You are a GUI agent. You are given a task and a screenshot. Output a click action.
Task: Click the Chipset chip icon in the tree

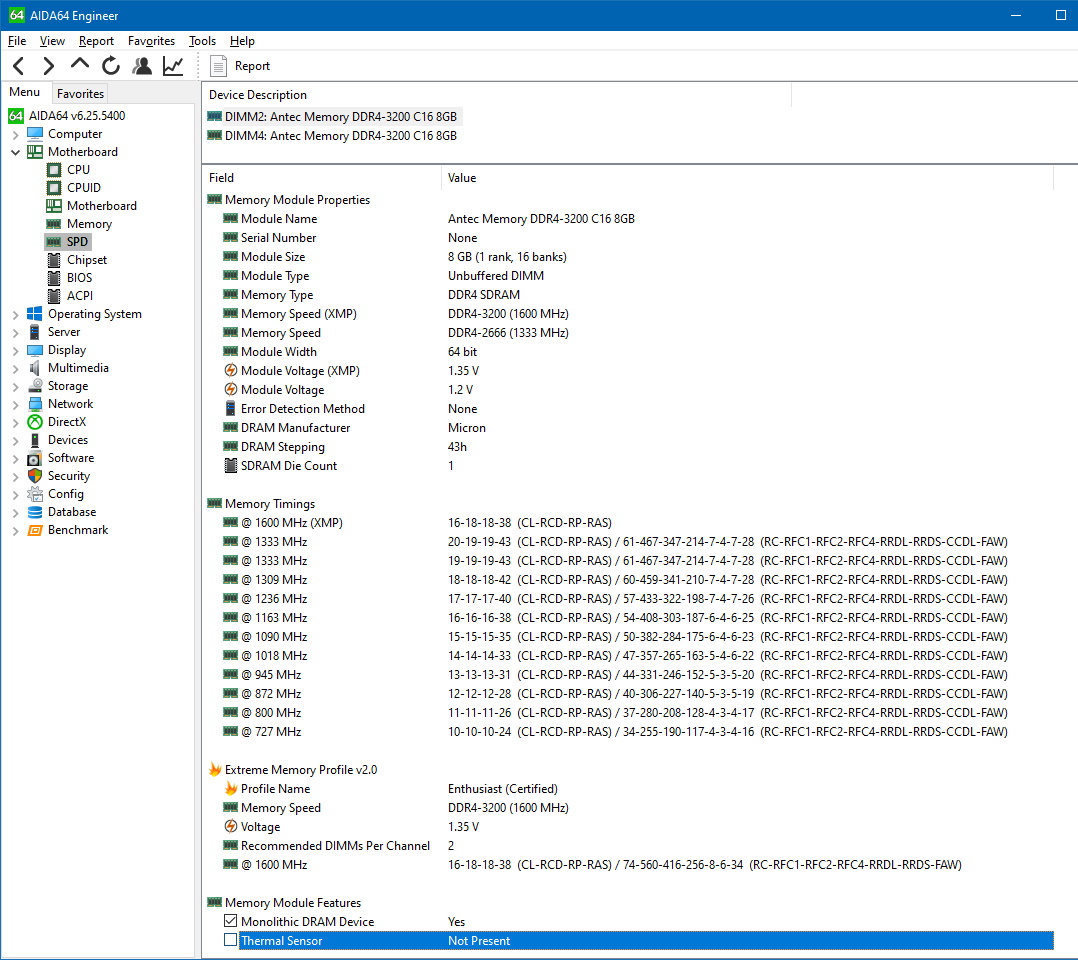[54, 260]
